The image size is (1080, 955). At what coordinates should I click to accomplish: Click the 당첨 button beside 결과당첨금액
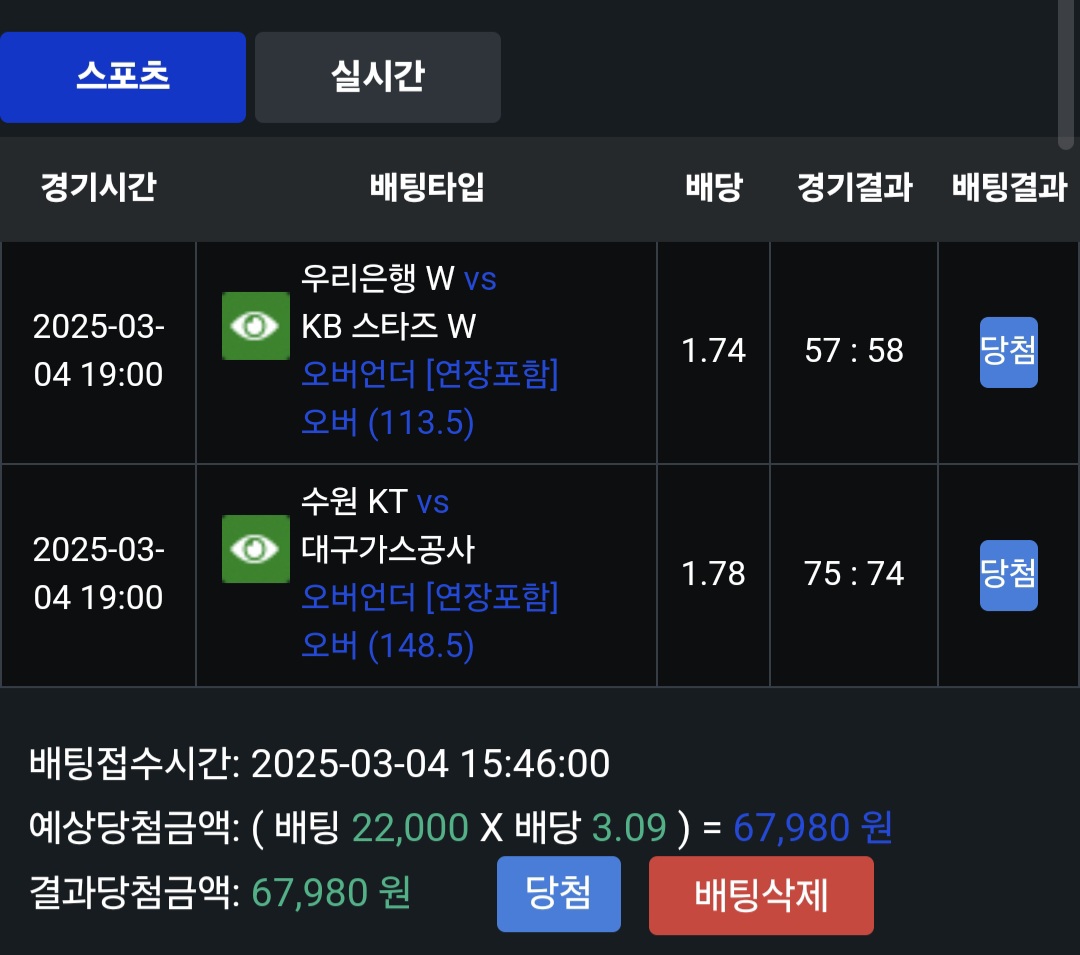coord(559,894)
